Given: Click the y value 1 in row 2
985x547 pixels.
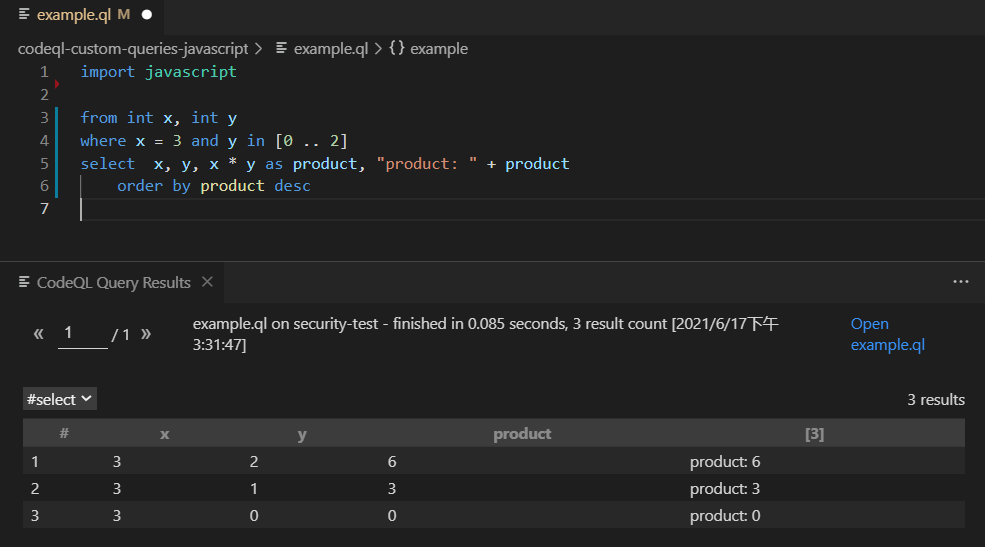Looking at the screenshot, I should (254, 489).
